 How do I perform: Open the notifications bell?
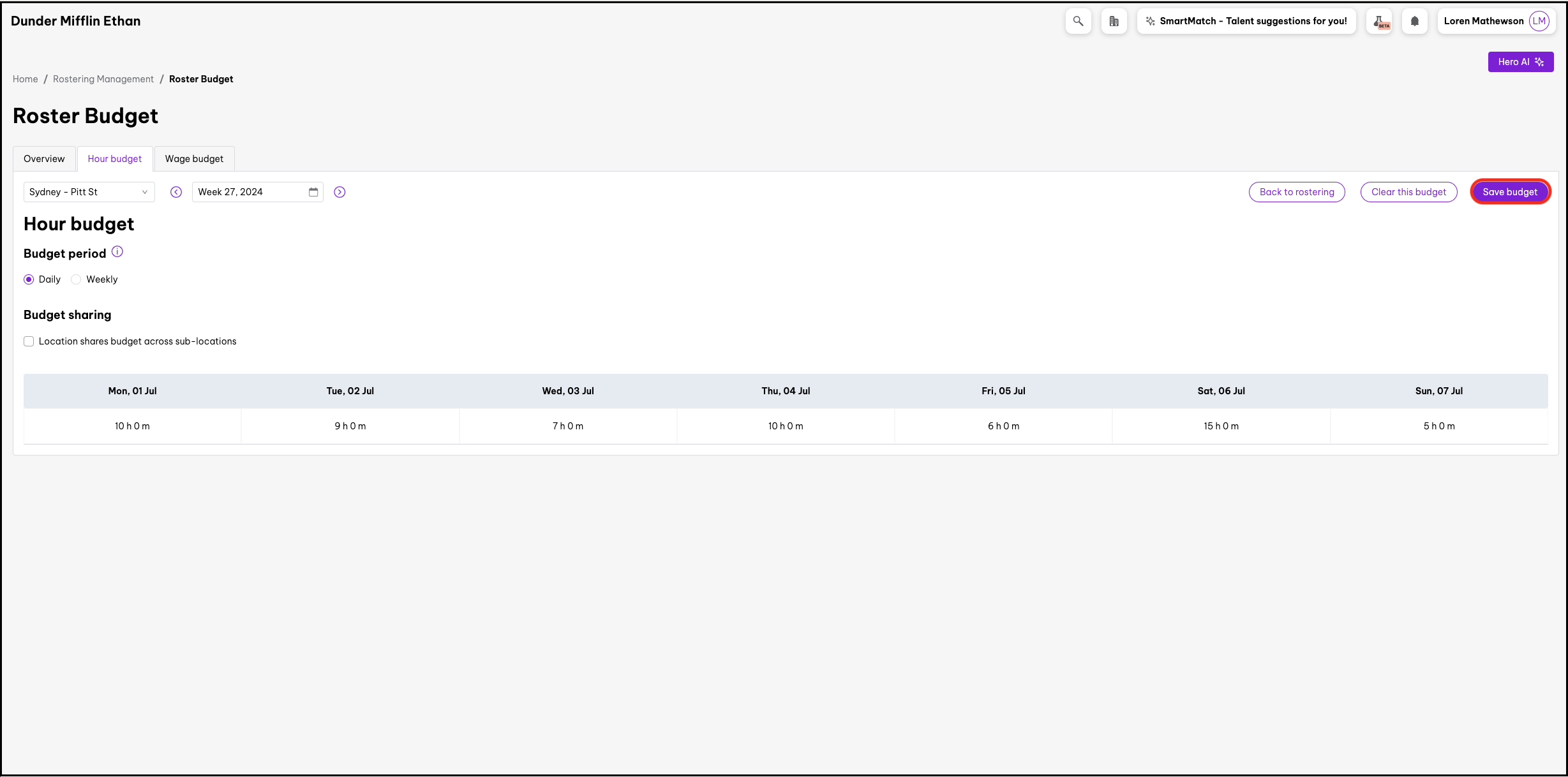click(x=1414, y=21)
